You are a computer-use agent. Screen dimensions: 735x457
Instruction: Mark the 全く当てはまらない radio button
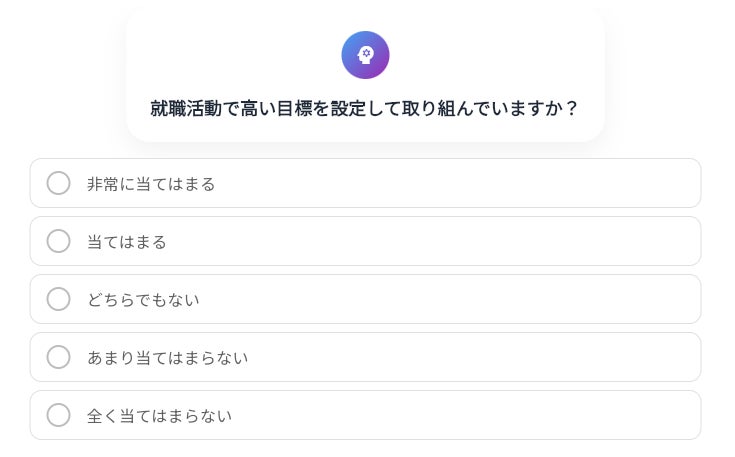(59, 415)
